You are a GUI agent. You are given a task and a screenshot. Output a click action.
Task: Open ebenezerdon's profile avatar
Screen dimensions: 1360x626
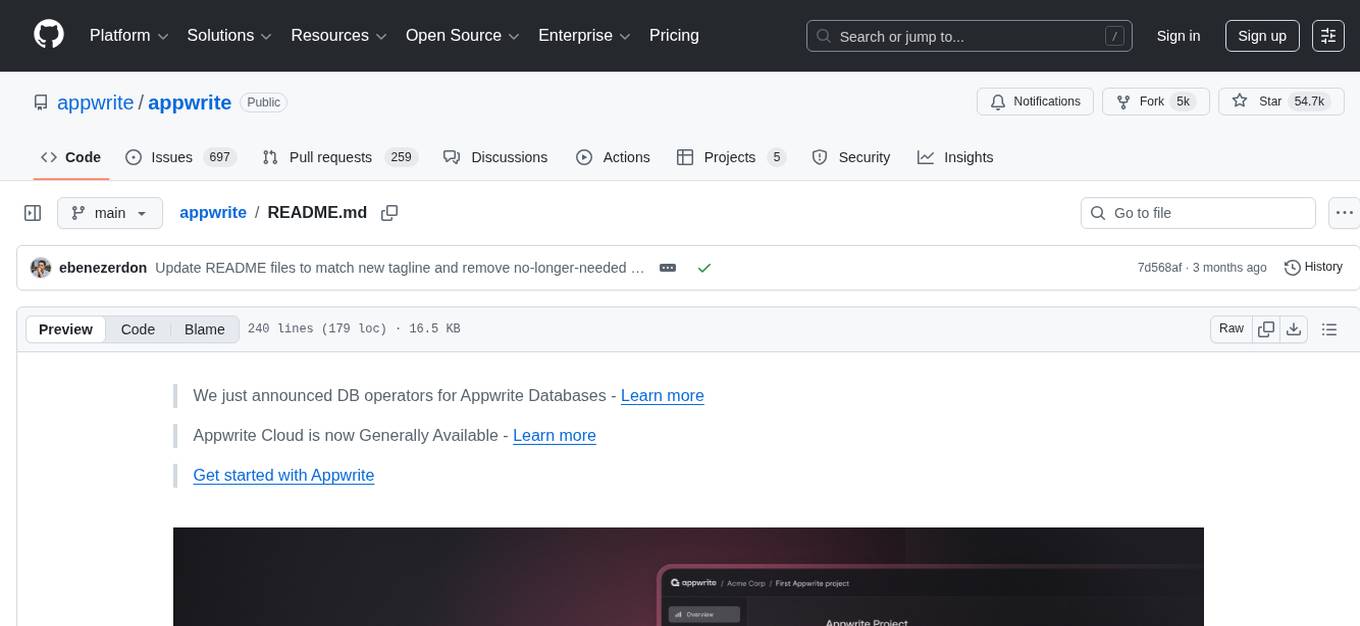click(40, 267)
